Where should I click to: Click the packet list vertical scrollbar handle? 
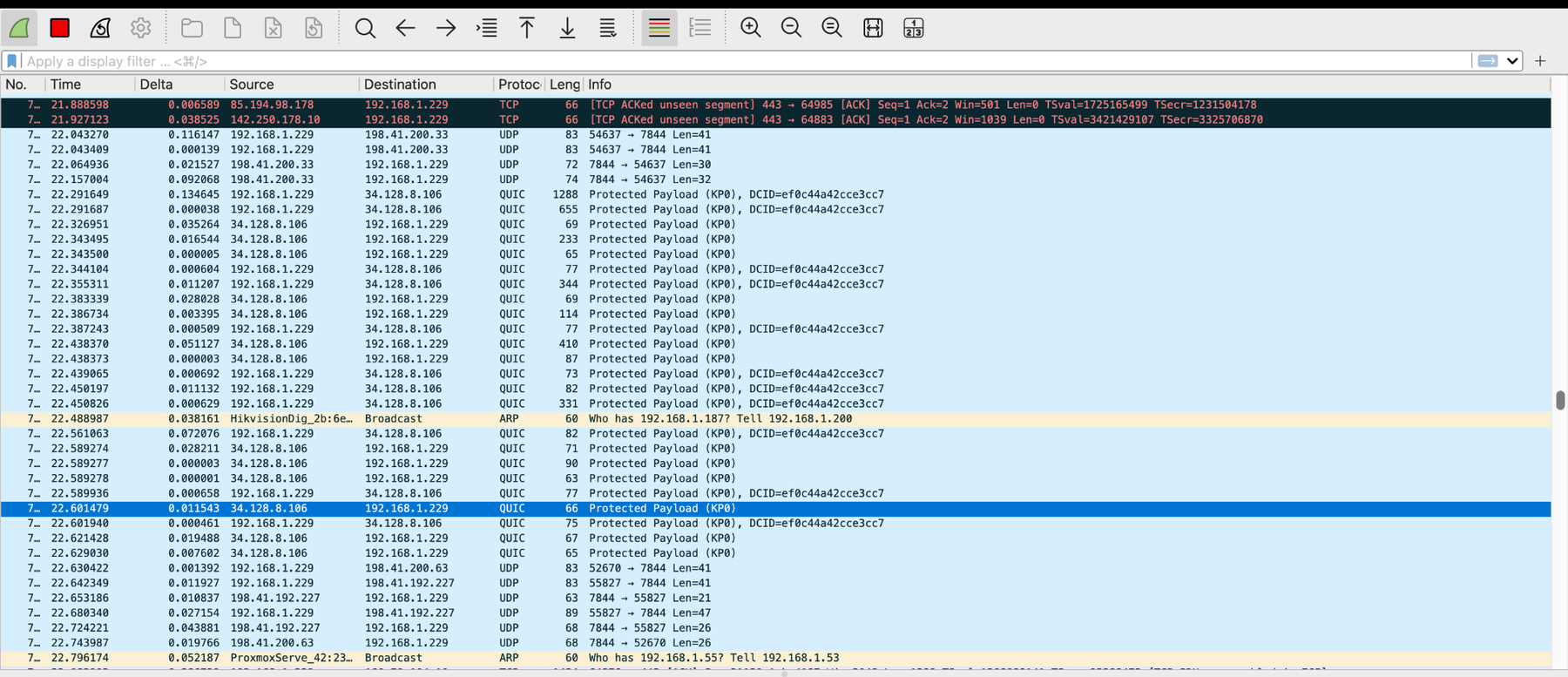[1560, 400]
